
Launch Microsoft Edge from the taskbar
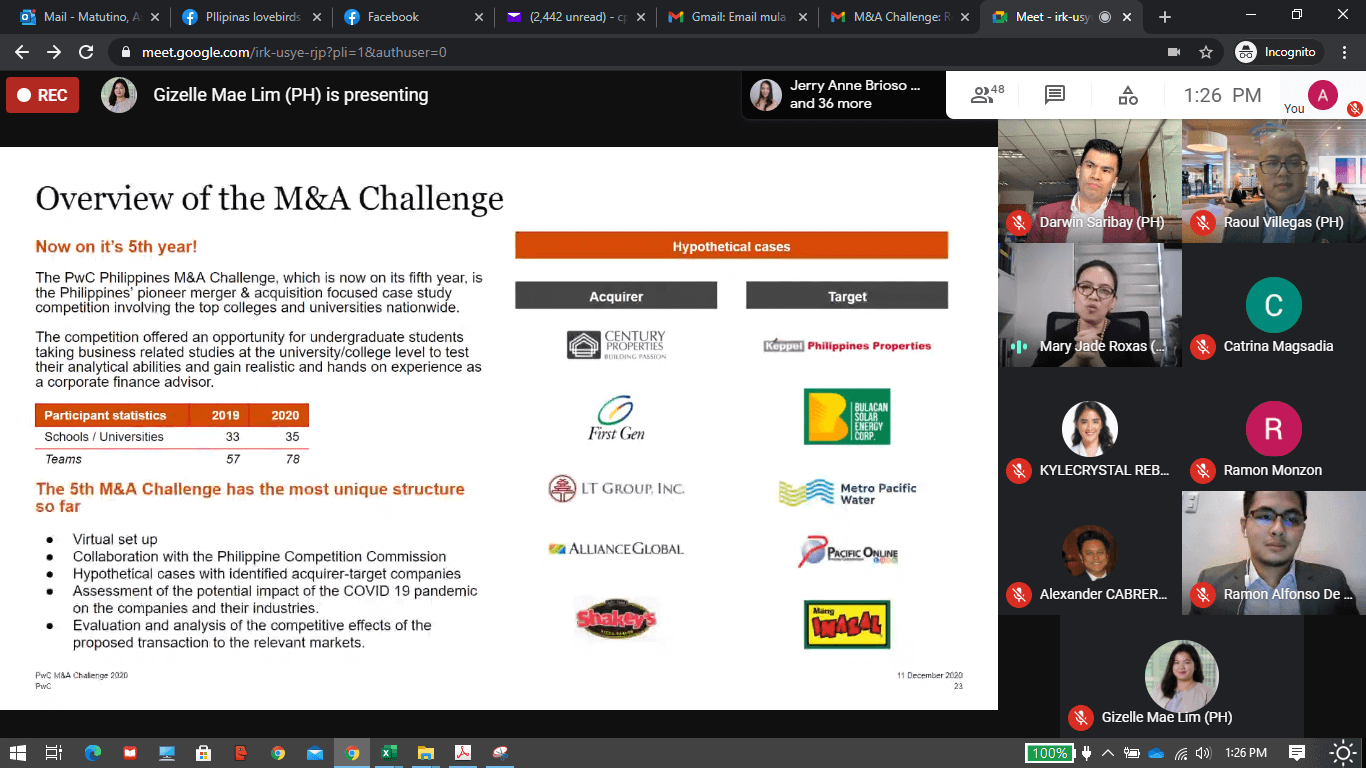pos(92,753)
